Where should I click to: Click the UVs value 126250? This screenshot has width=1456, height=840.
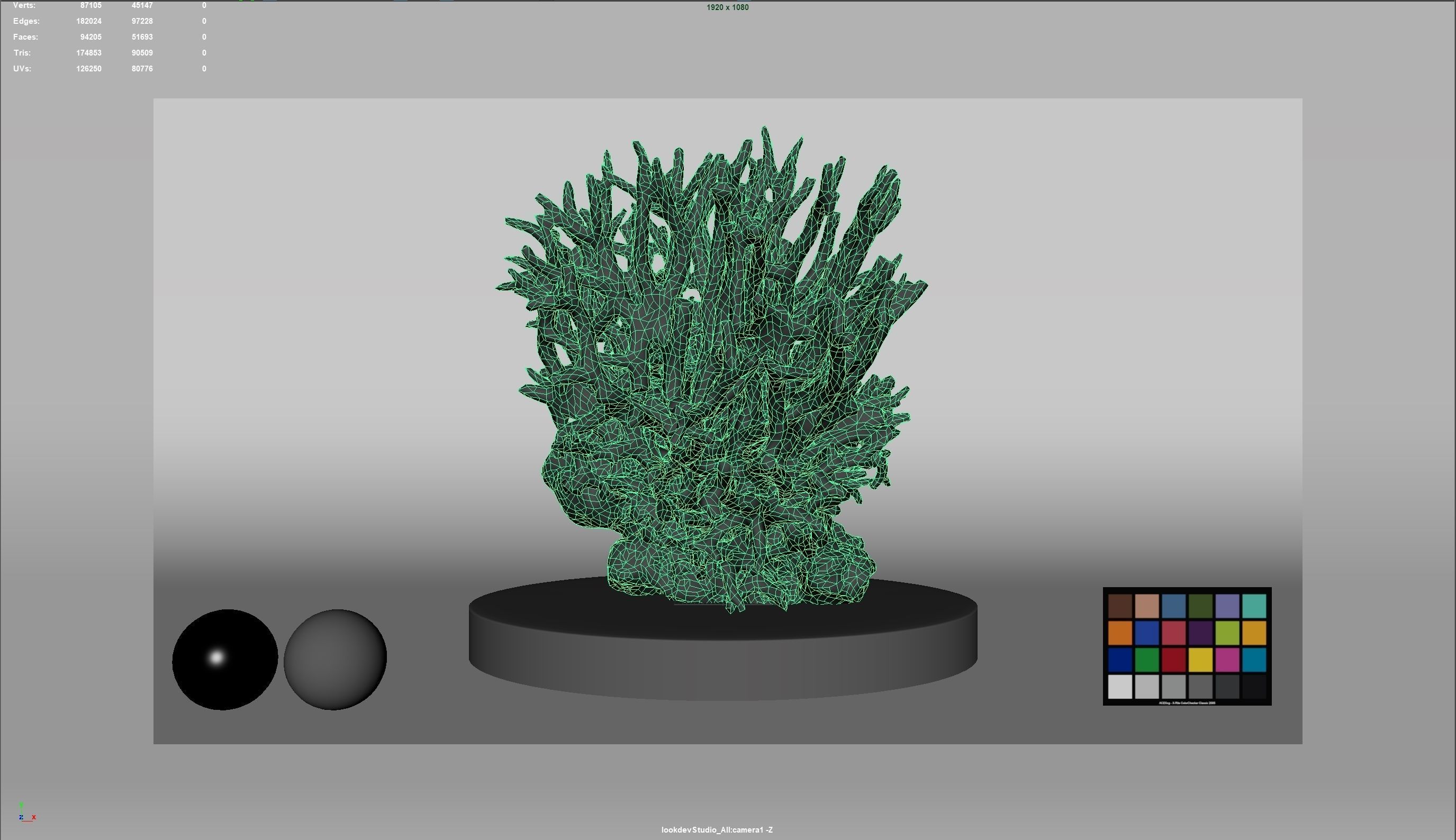[89, 69]
